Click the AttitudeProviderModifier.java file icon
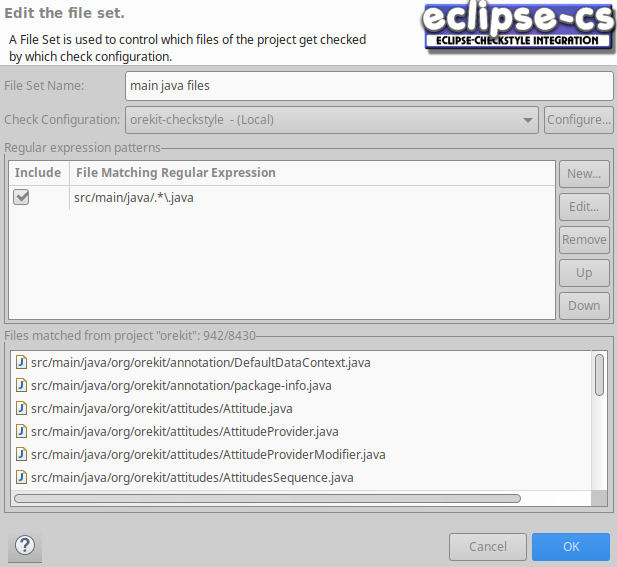 [21, 454]
